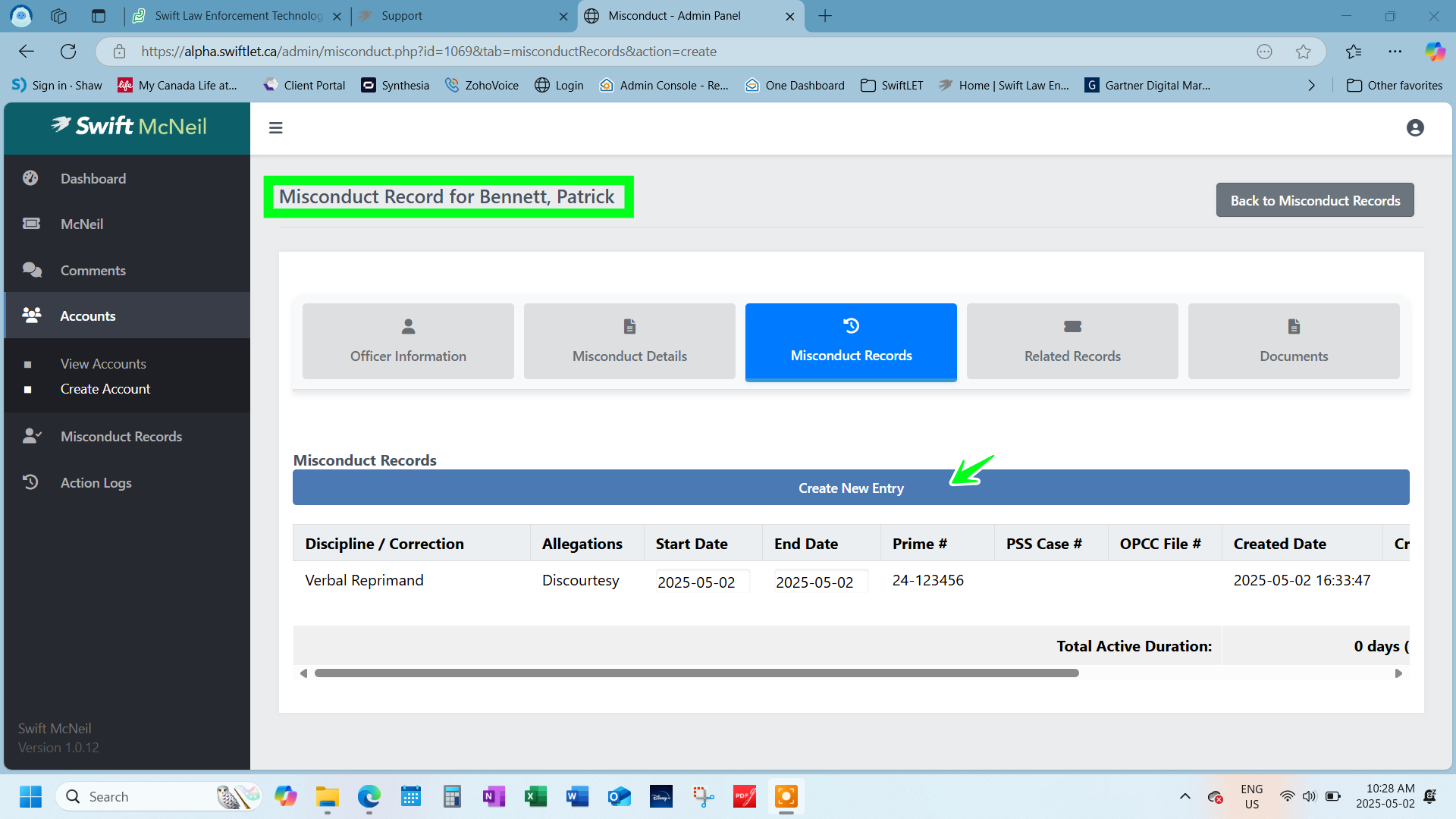Open Misconduct Records sidebar item

(x=121, y=437)
